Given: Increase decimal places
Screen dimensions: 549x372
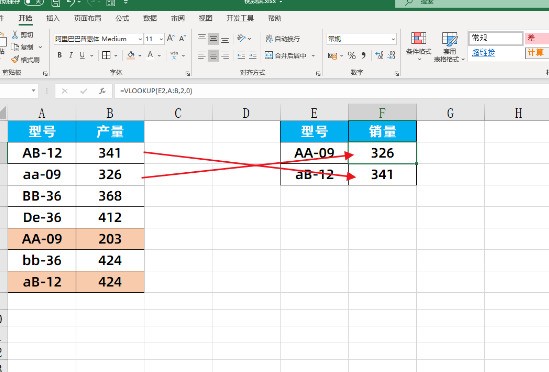Looking at the screenshot, I should click(379, 55).
